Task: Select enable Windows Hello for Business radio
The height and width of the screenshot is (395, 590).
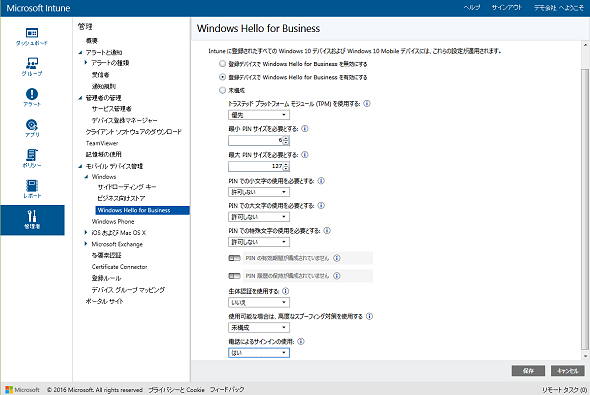Action: point(222,77)
